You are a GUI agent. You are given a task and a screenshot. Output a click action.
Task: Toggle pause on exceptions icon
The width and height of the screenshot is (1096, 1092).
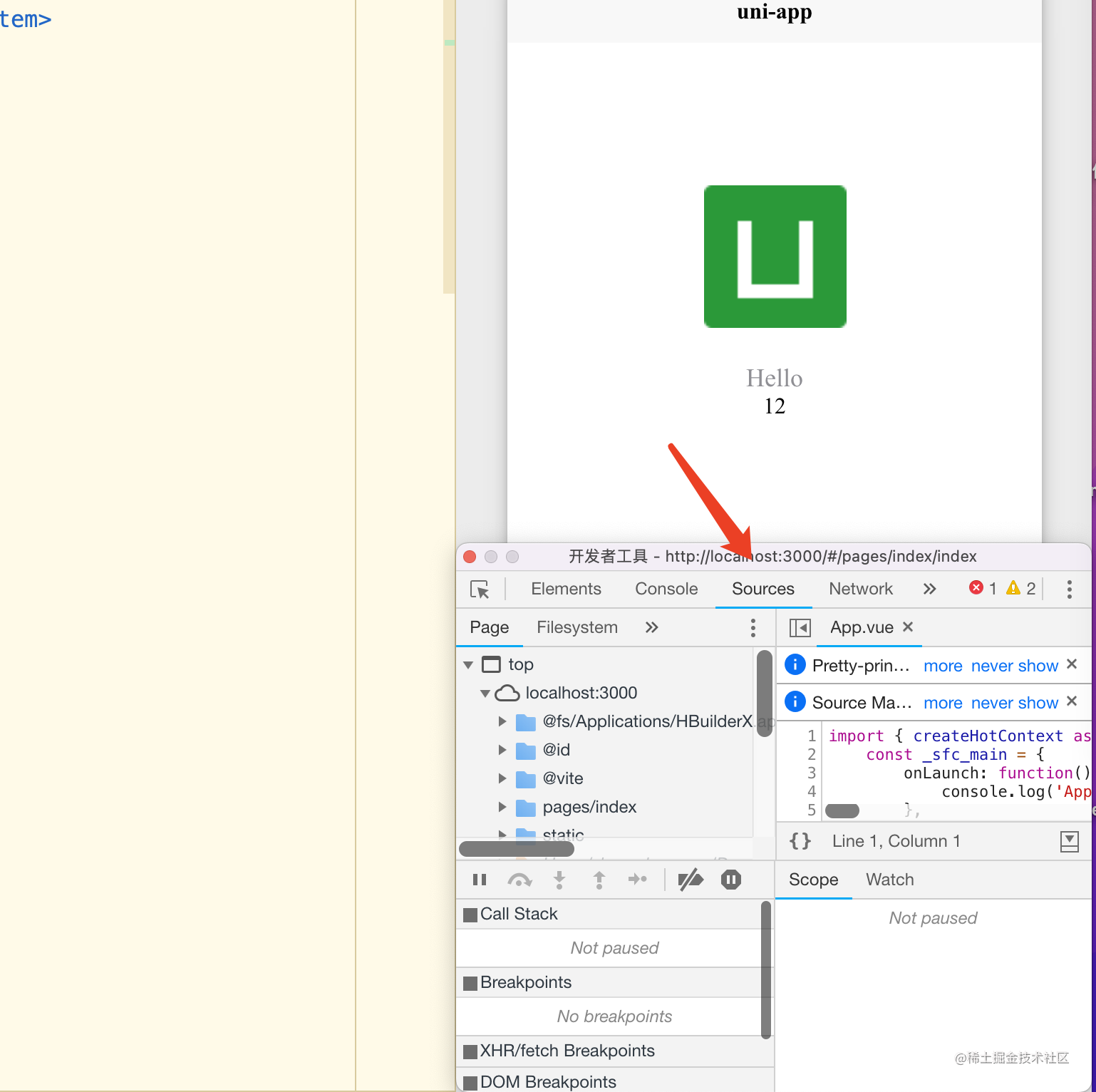[731, 880]
